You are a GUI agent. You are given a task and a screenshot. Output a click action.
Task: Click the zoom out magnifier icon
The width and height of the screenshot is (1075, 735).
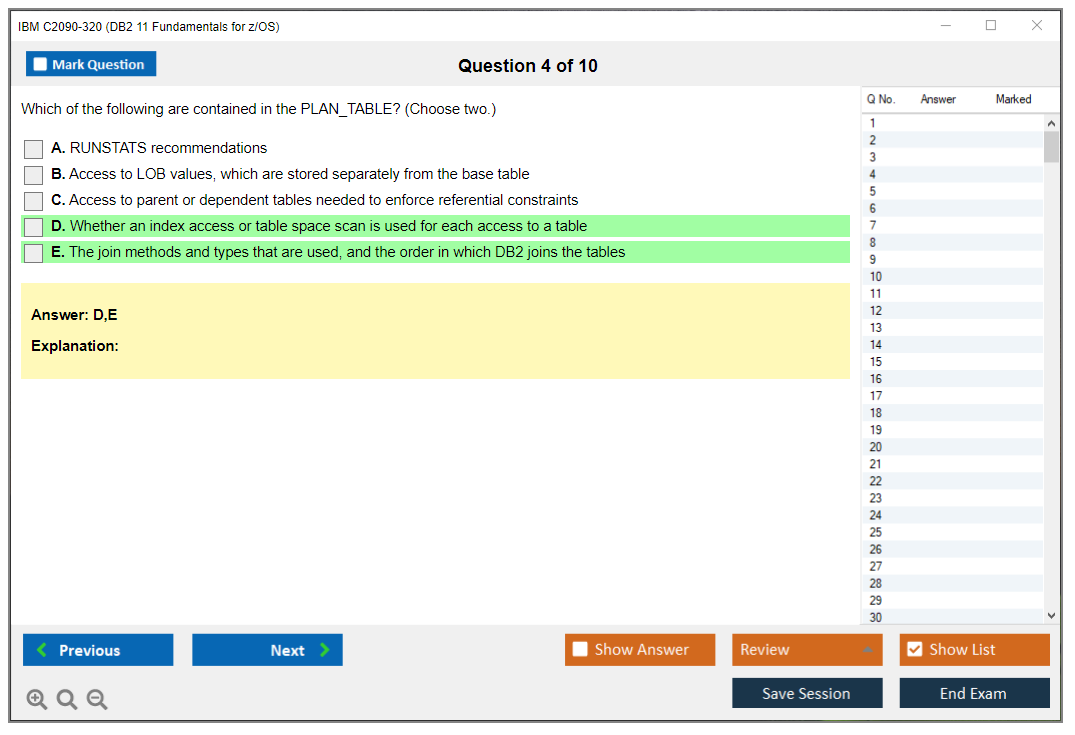[97, 700]
